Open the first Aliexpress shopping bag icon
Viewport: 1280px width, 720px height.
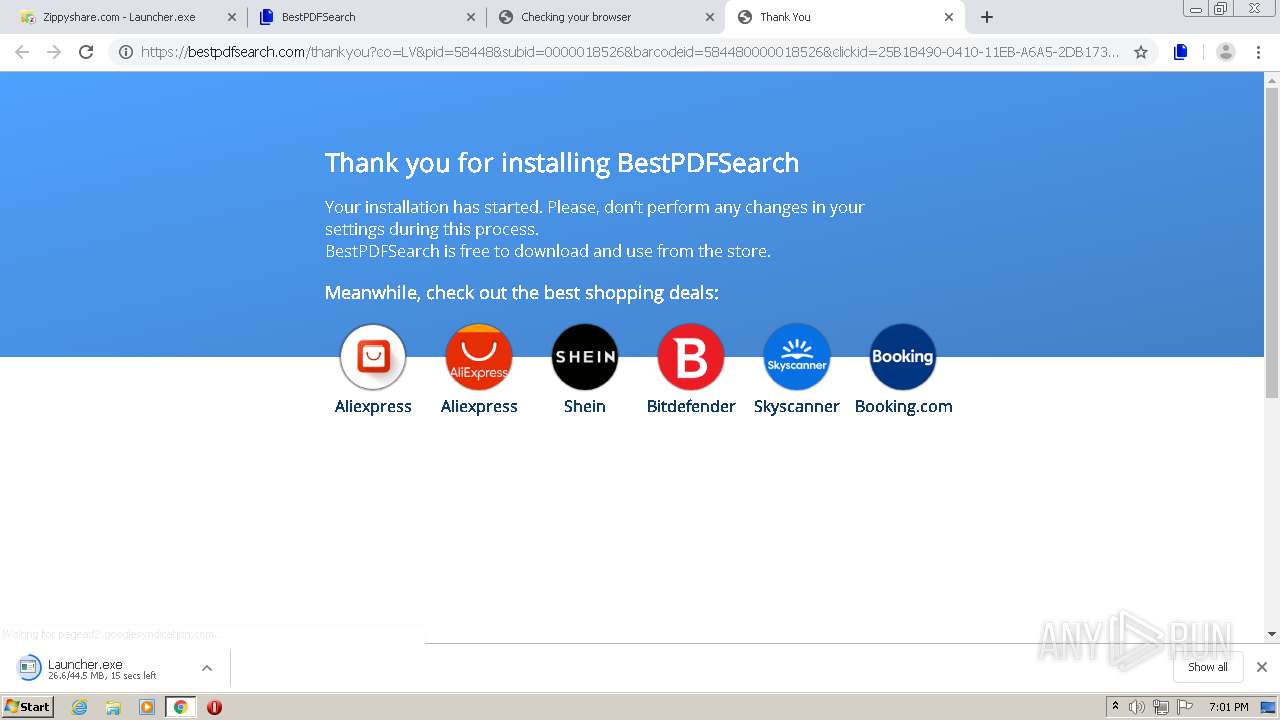[373, 357]
